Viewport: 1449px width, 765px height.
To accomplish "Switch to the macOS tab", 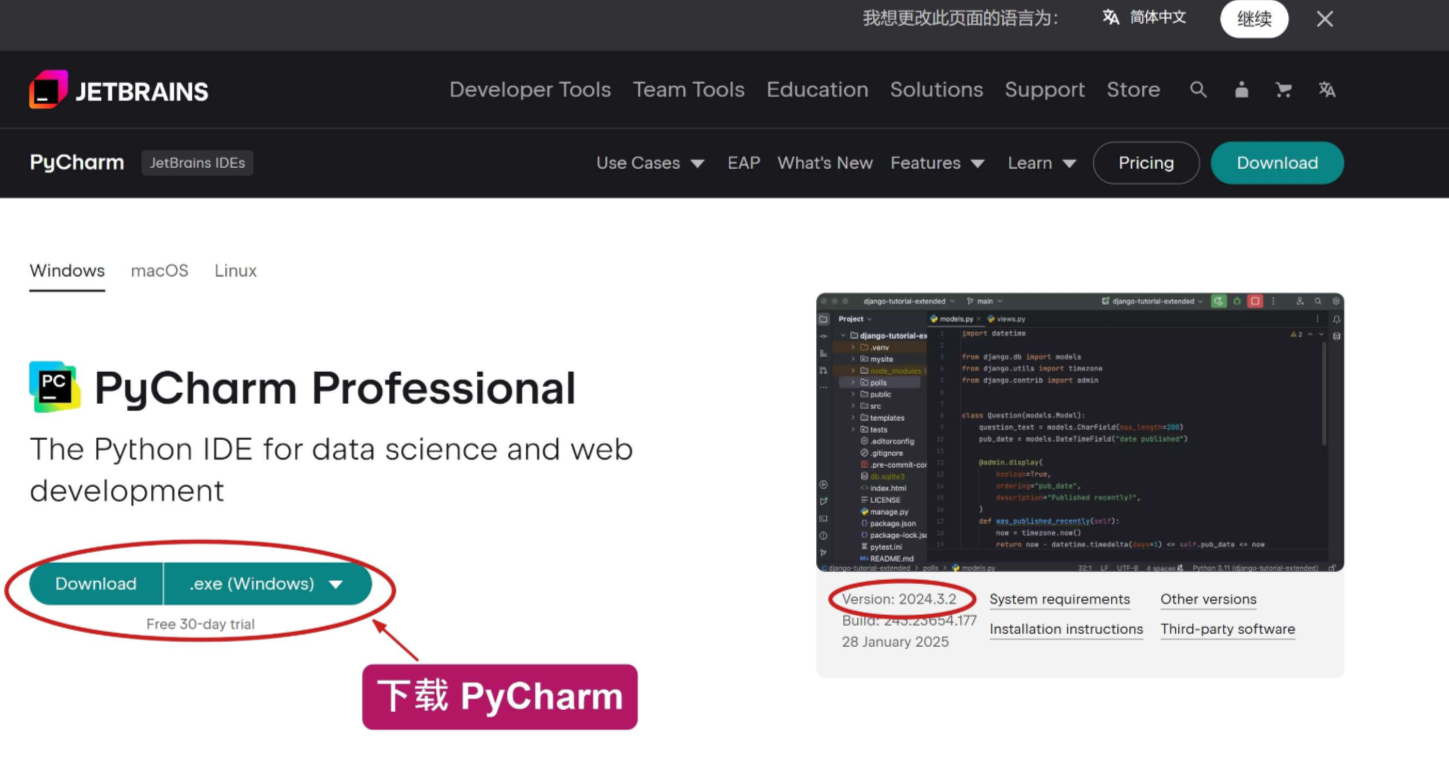I will [x=159, y=271].
